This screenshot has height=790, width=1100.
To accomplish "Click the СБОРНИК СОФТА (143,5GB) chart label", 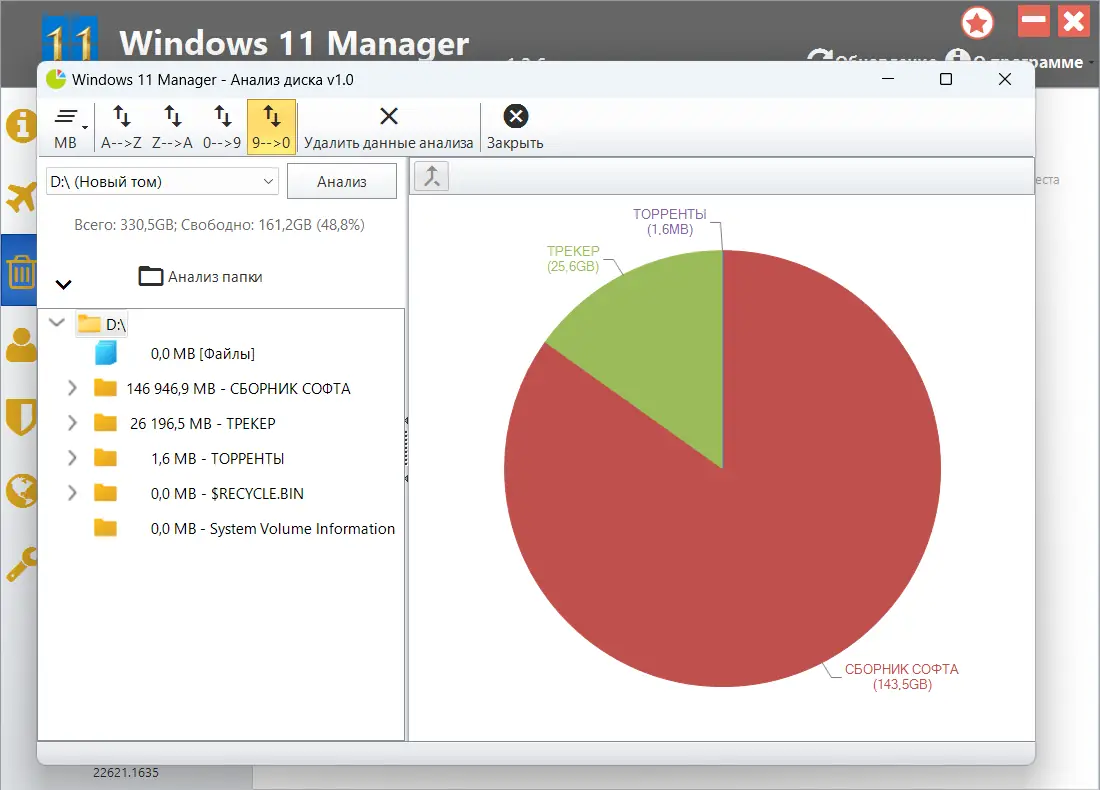I will point(901,676).
